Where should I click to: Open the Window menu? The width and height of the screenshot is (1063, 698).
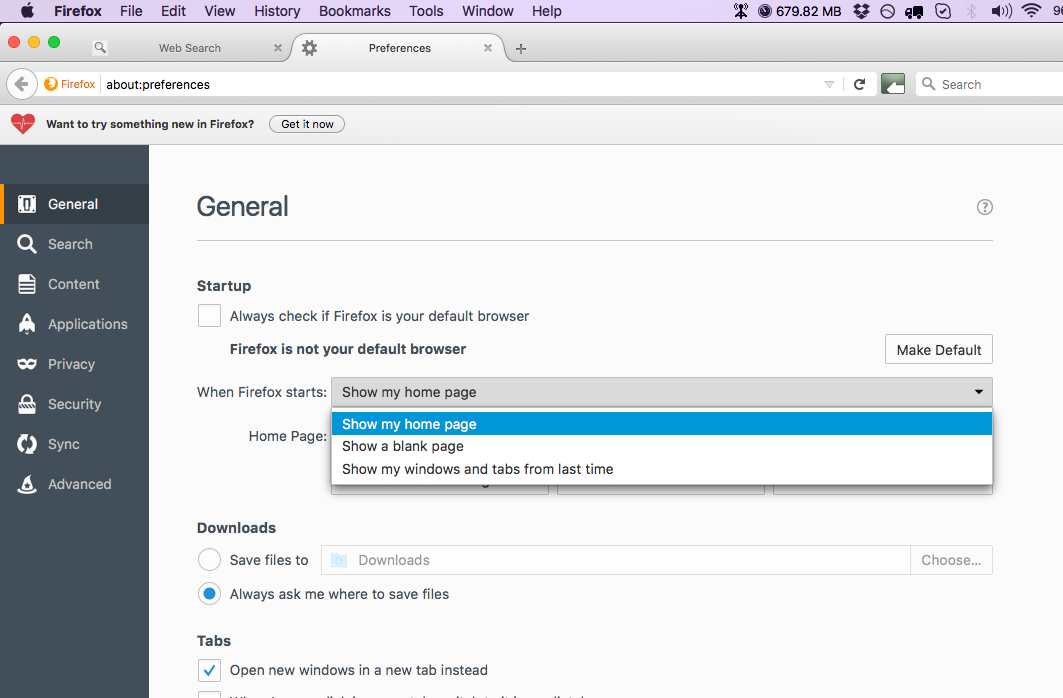(487, 11)
